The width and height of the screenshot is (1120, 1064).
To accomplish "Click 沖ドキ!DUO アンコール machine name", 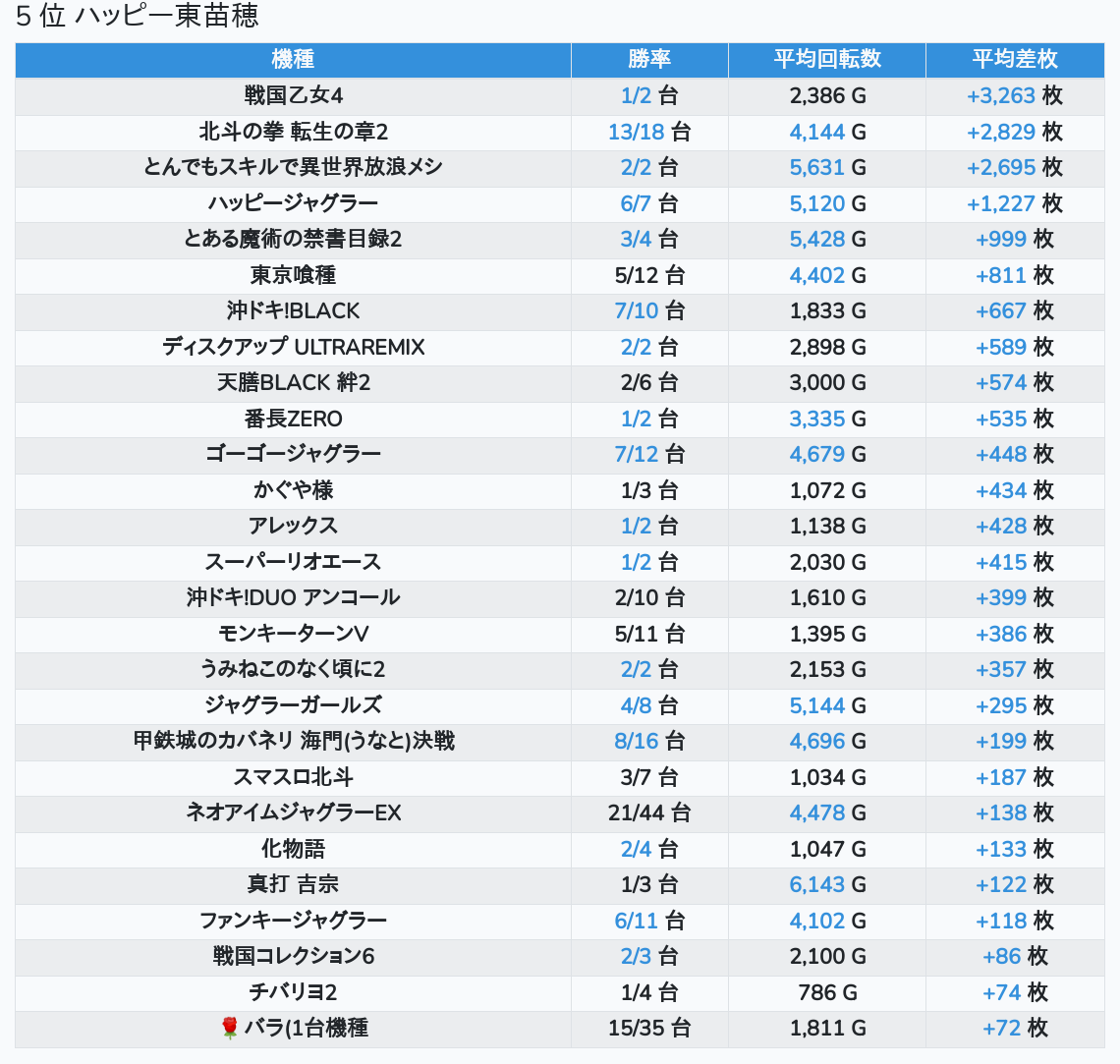I will click(x=293, y=597).
